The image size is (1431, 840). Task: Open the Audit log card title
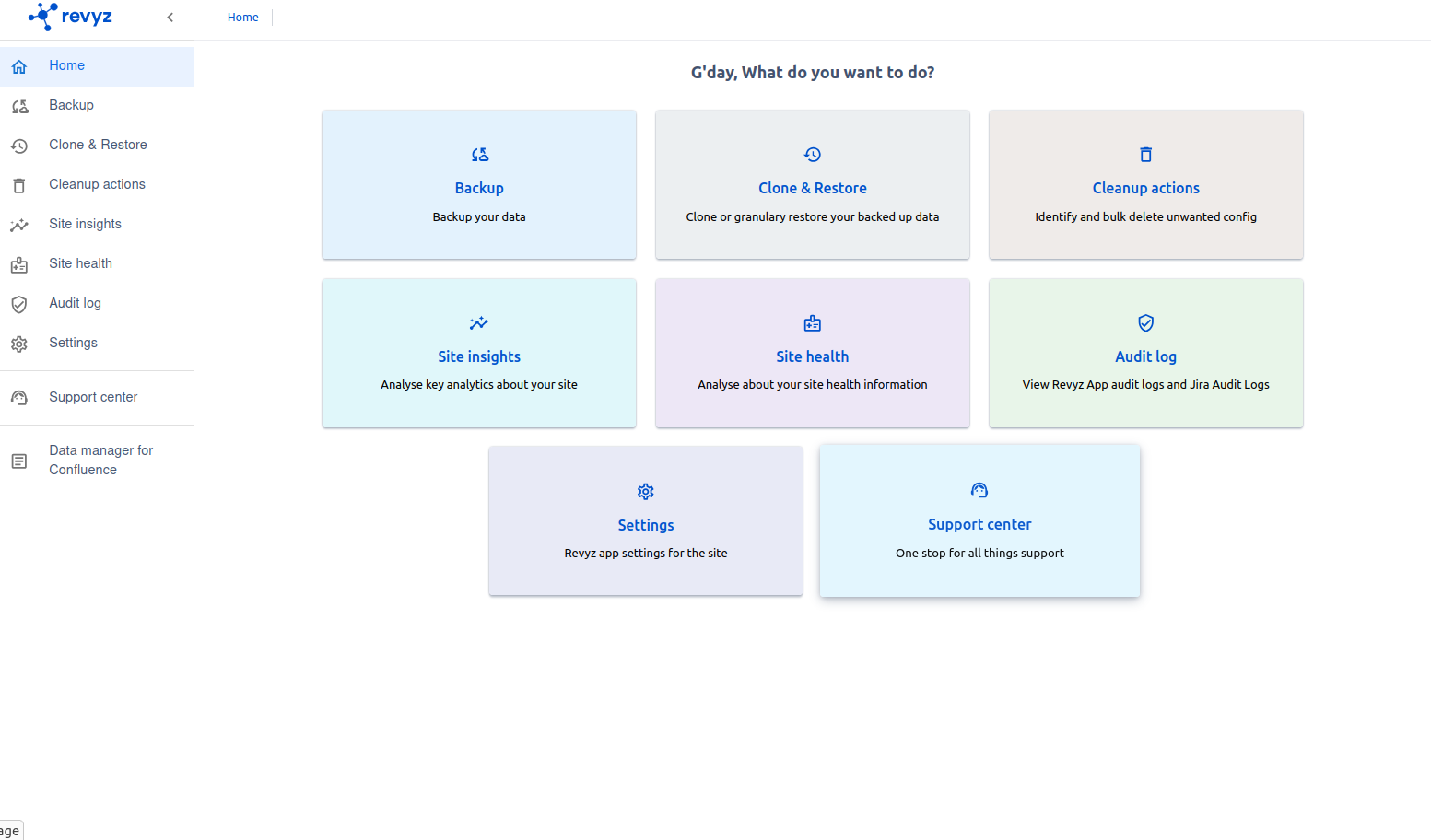pos(1145,356)
